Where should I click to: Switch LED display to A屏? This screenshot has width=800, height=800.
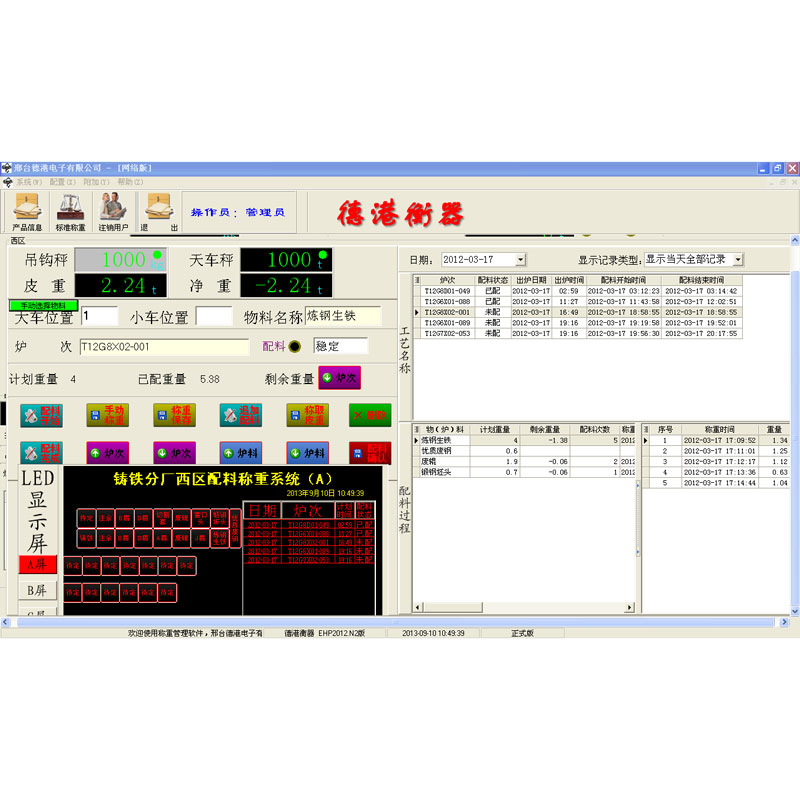coord(37,564)
